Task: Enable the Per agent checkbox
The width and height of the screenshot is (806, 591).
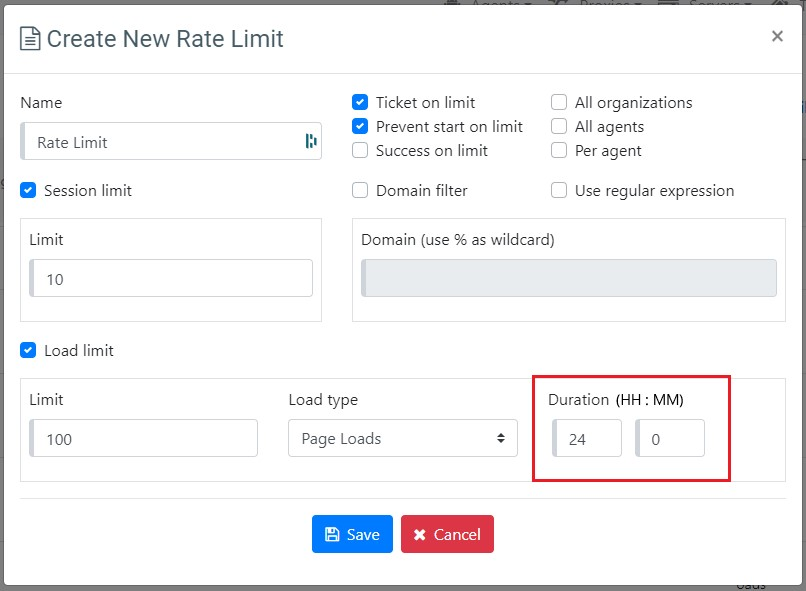Action: [559, 150]
